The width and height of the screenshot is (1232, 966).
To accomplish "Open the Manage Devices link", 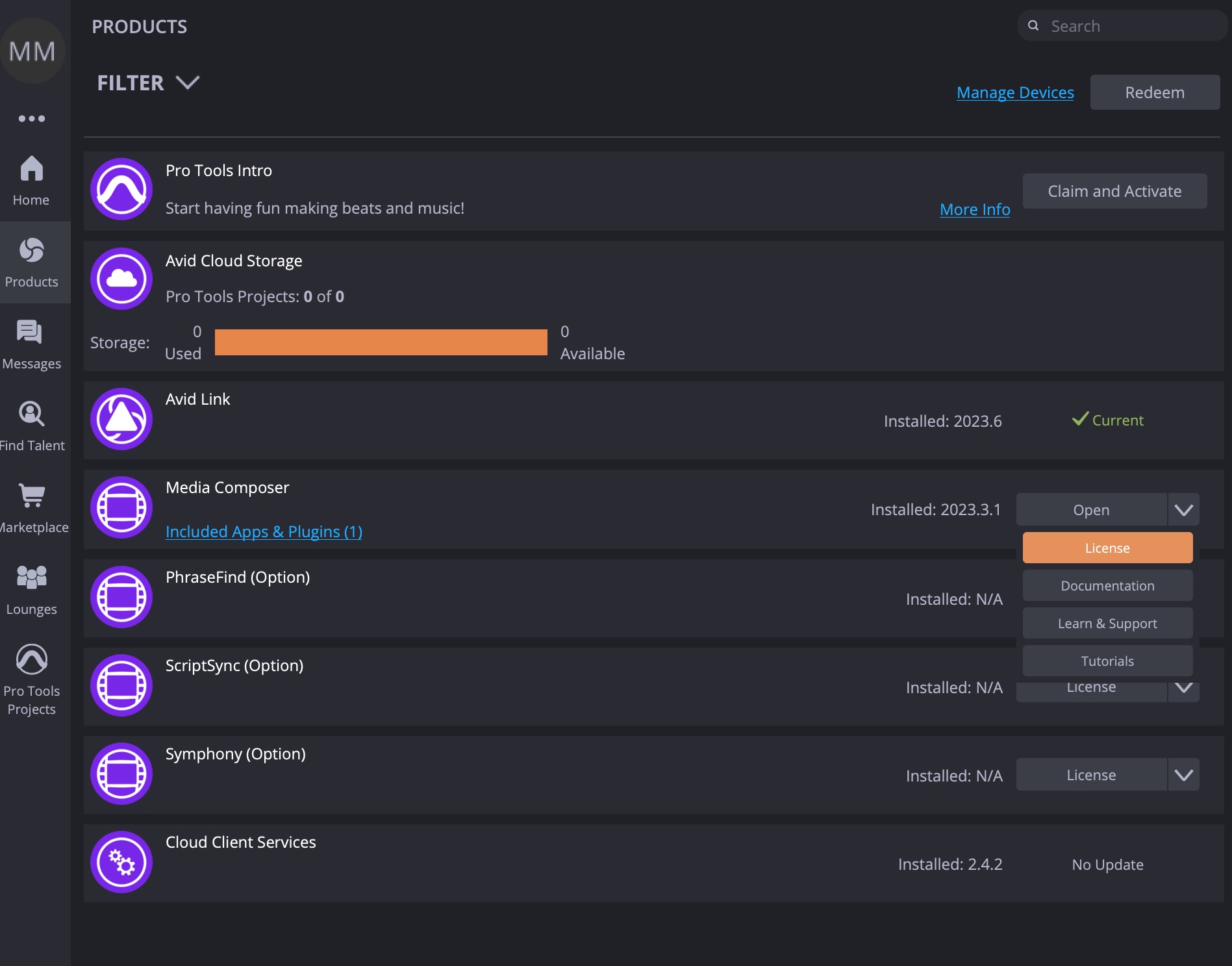I will point(1015,92).
